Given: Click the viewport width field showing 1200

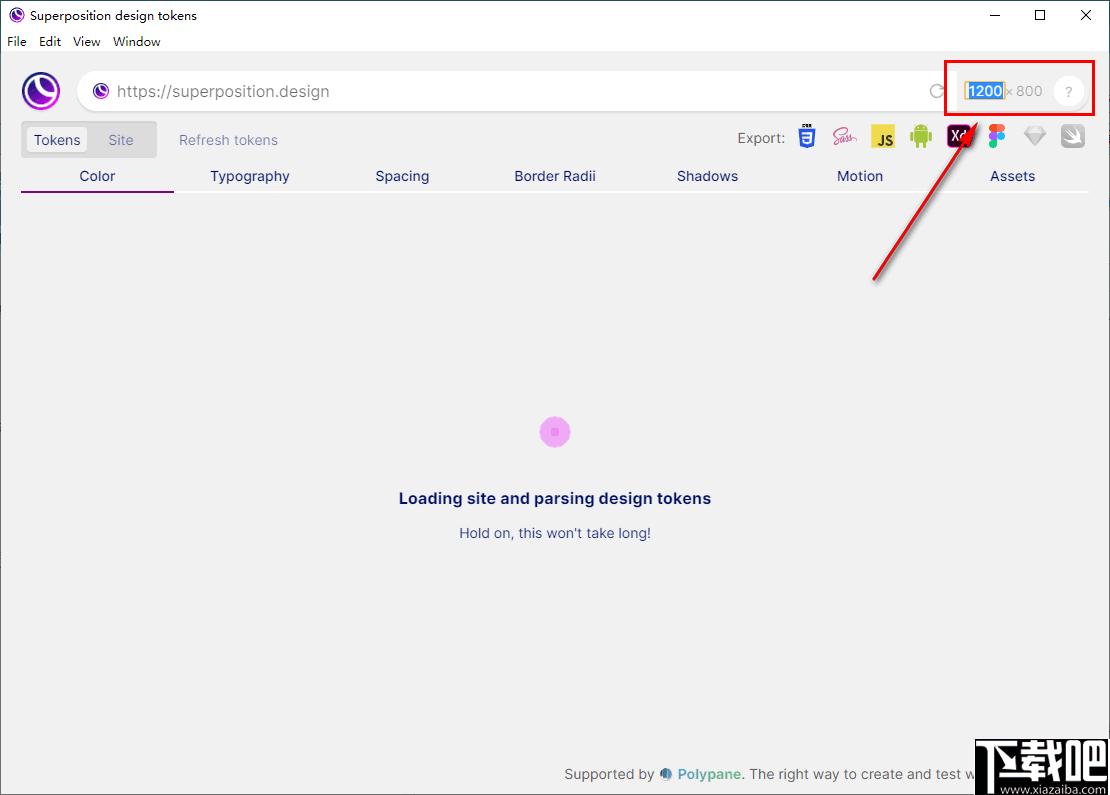Looking at the screenshot, I should pos(985,91).
